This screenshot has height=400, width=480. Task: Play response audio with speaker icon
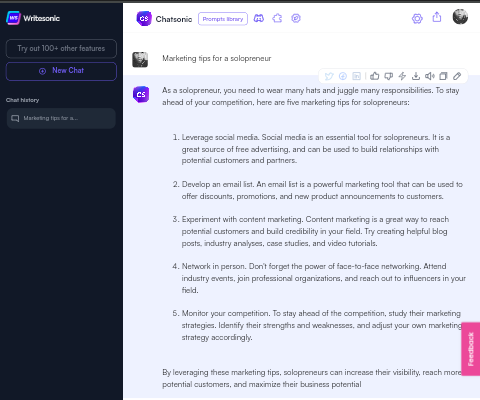pyautogui.click(x=430, y=76)
